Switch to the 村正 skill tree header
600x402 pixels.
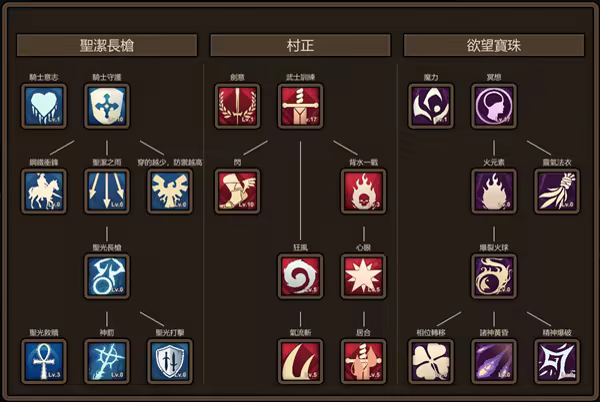point(300,46)
